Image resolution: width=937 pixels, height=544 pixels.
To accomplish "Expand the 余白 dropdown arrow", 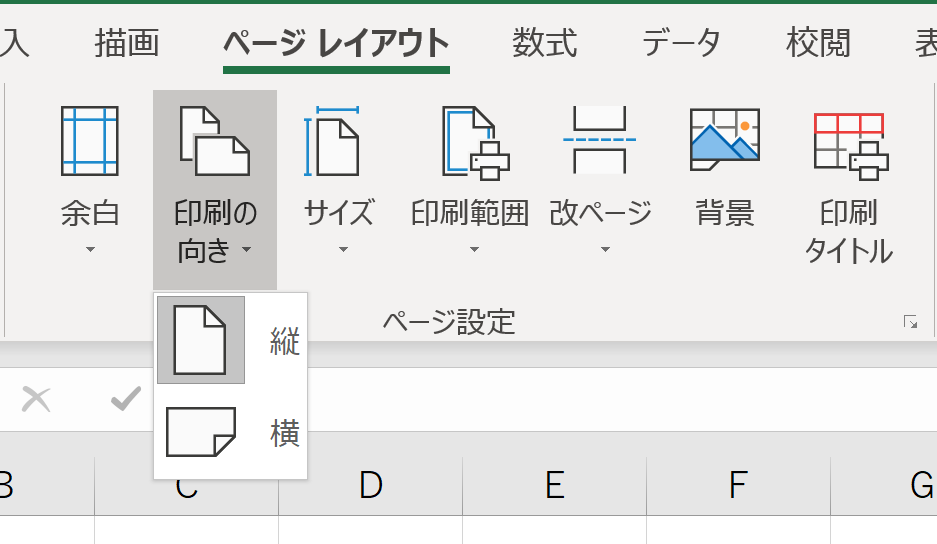I will (x=90, y=249).
